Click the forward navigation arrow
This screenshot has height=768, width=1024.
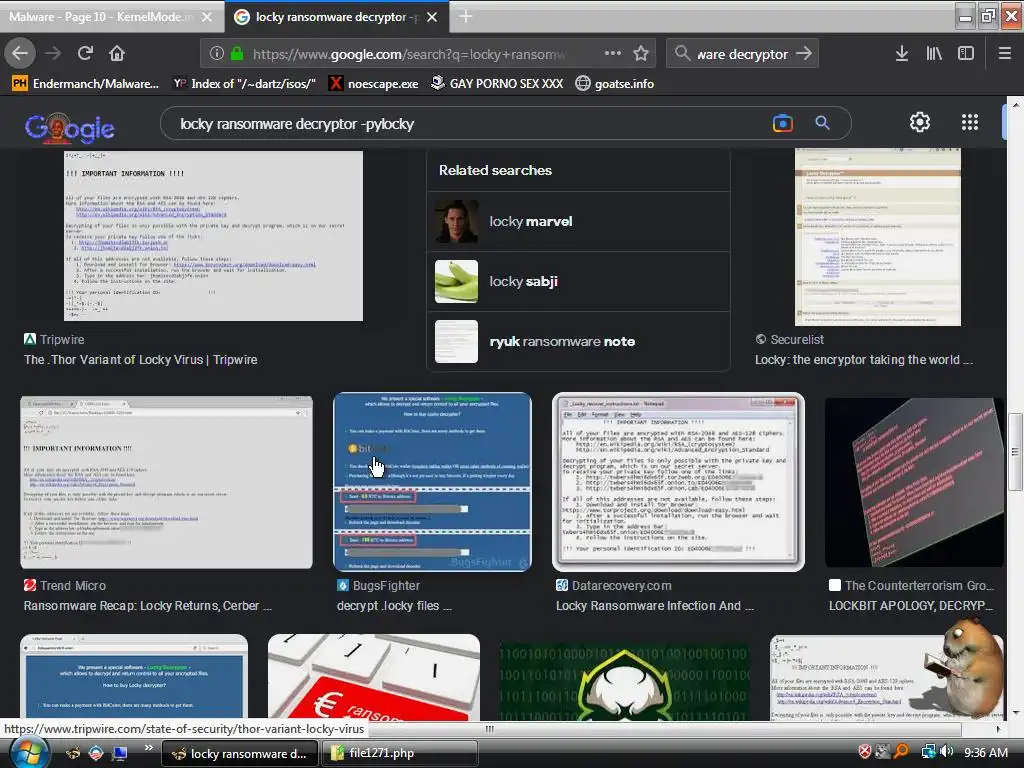click(x=53, y=53)
